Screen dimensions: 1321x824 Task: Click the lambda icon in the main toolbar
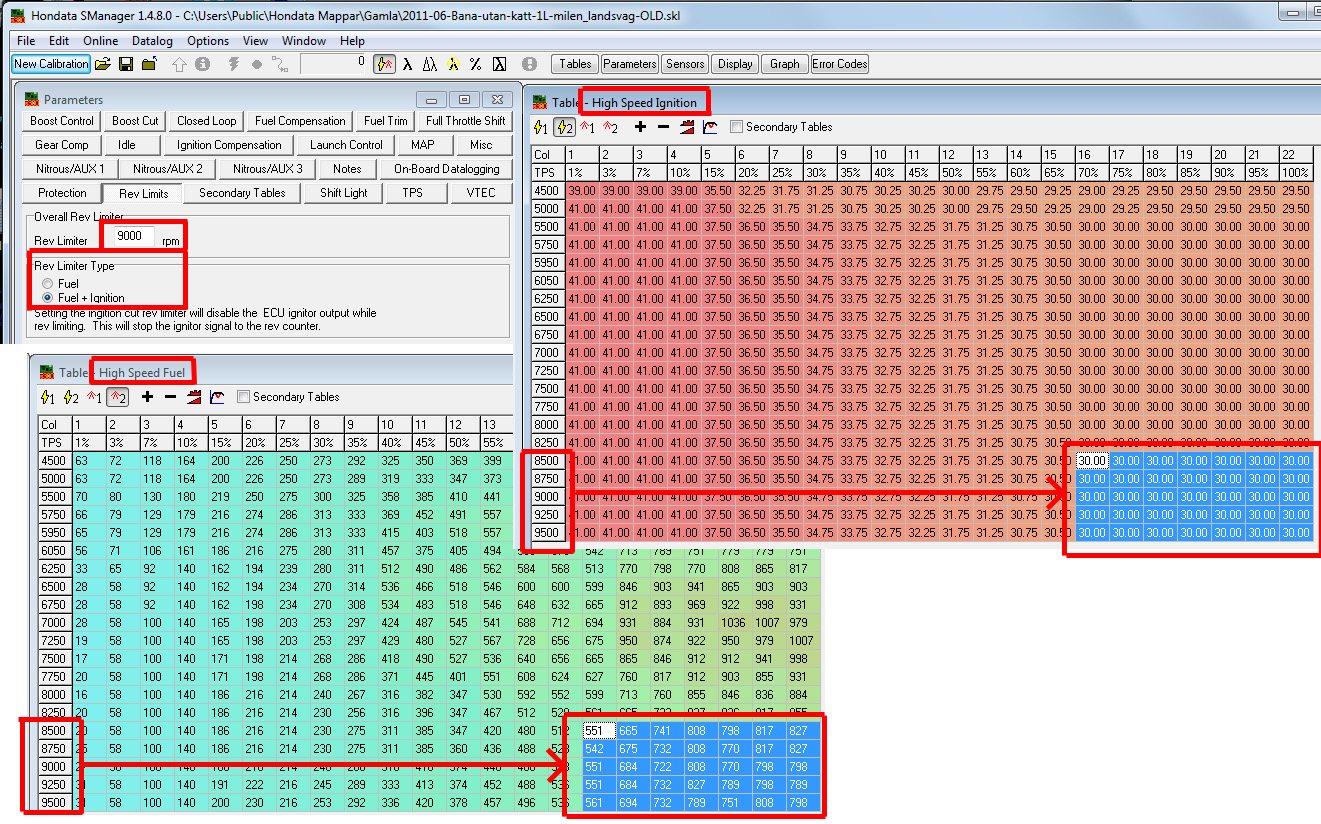point(407,64)
